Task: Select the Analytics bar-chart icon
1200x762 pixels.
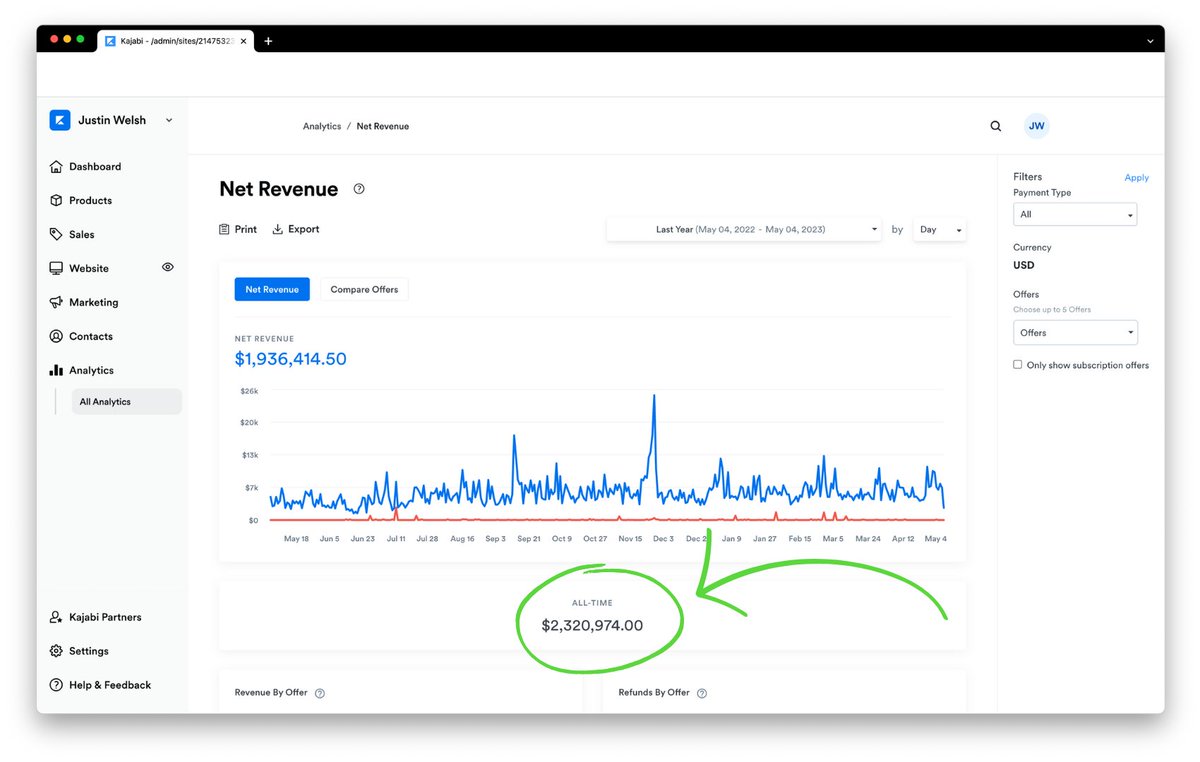Action: point(58,370)
